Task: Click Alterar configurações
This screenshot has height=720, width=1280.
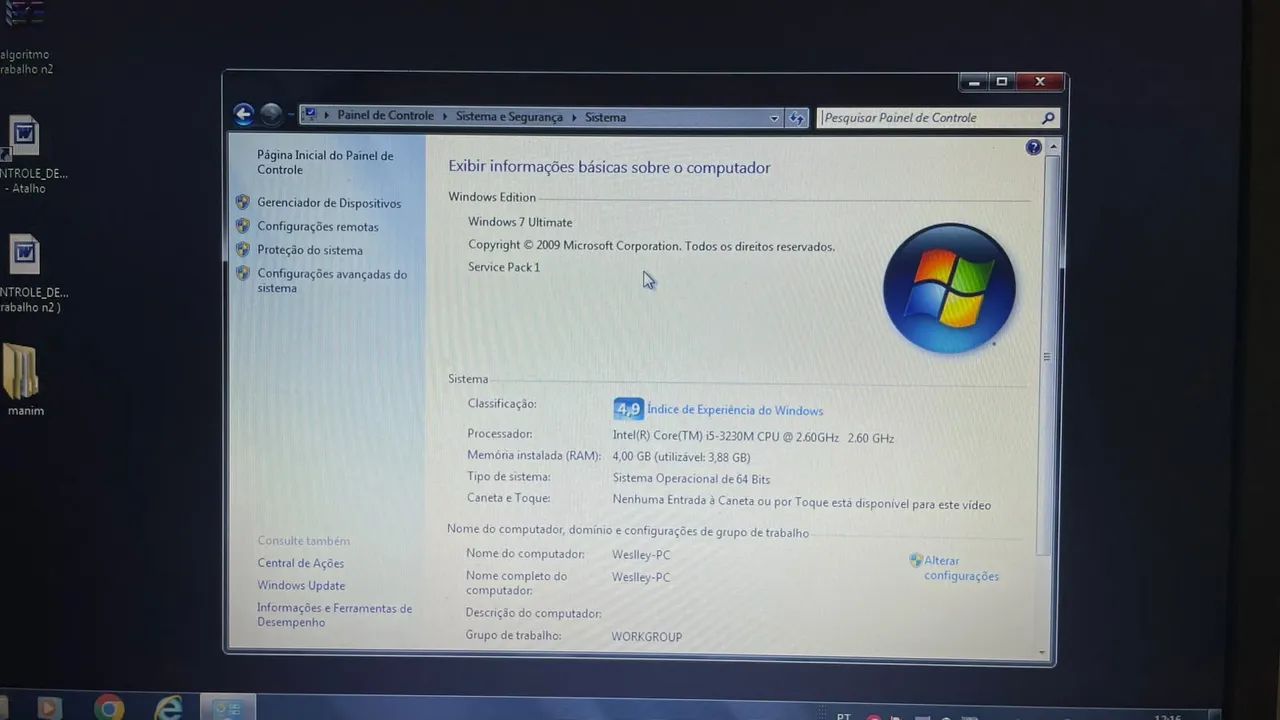Action: (961, 568)
